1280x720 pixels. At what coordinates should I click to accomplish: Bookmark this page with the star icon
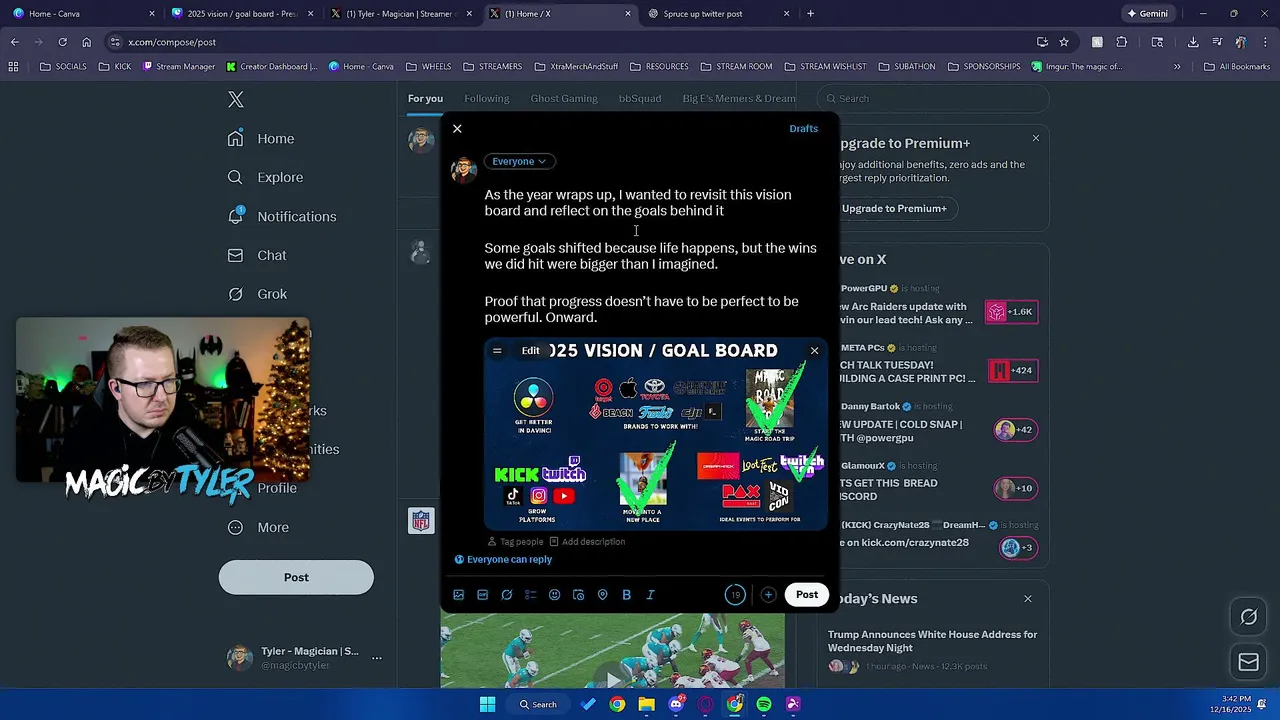(x=1064, y=42)
